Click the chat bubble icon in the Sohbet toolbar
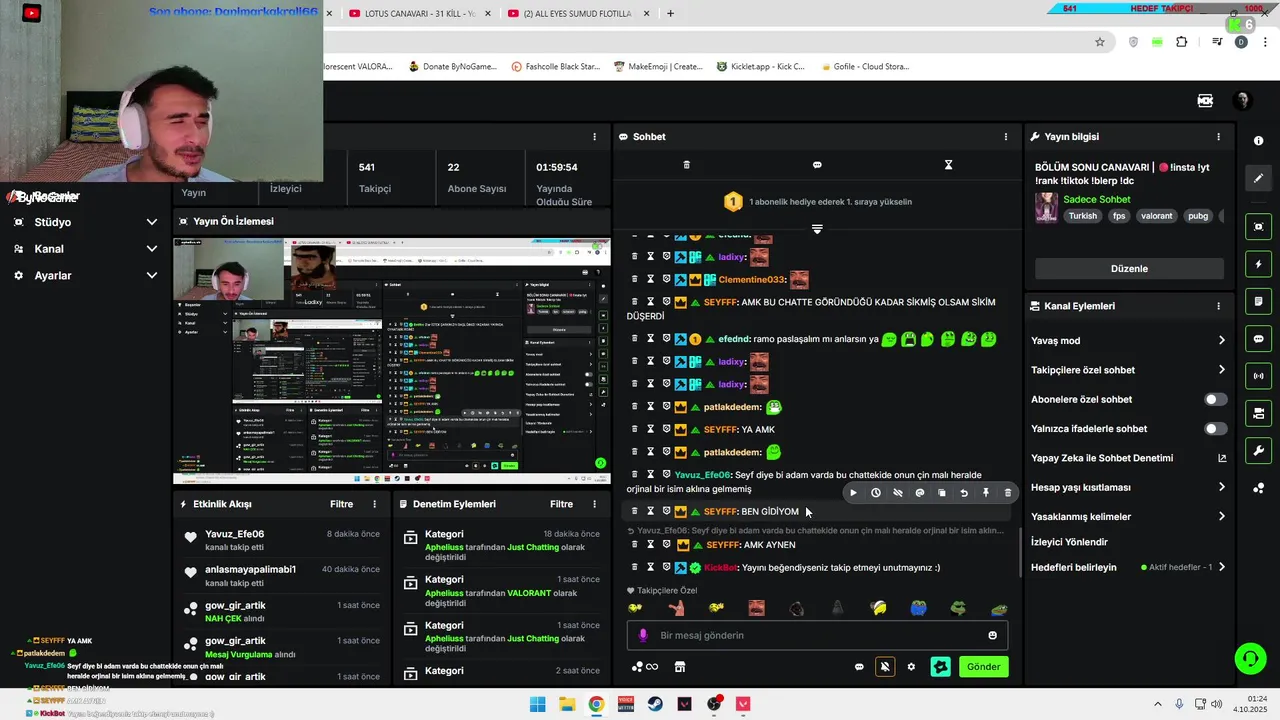 [817, 165]
